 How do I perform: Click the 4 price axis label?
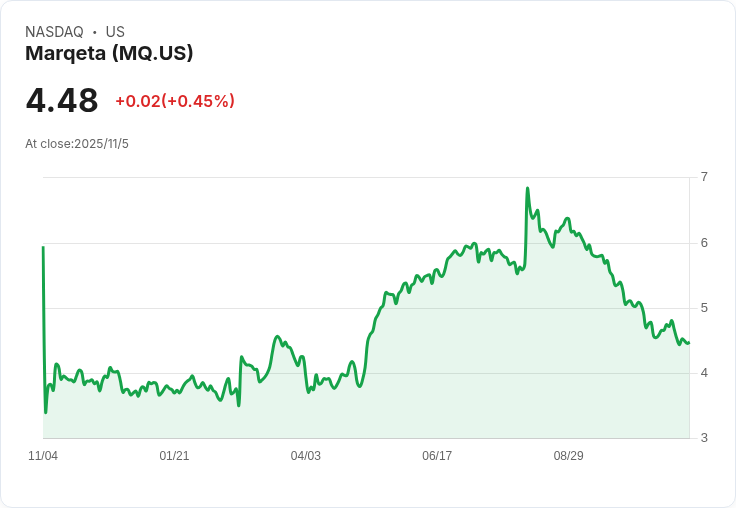pyautogui.click(x=704, y=373)
